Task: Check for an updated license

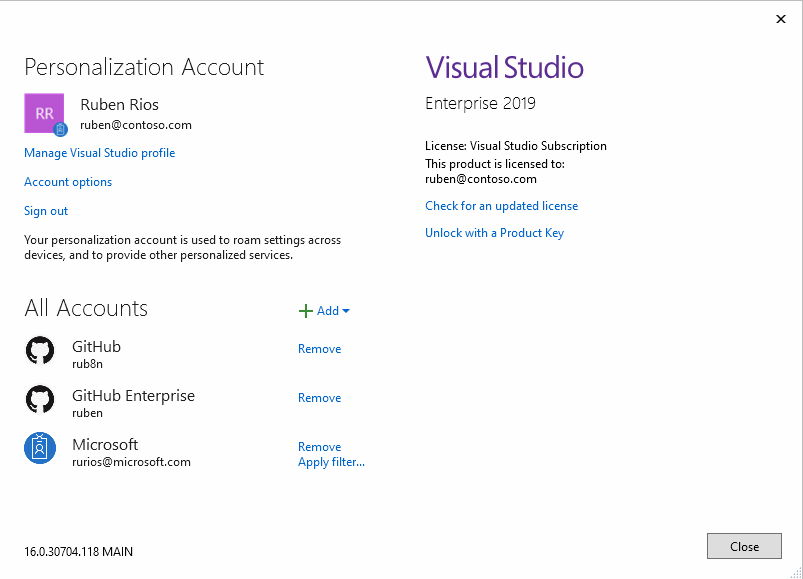Action: 501,206
